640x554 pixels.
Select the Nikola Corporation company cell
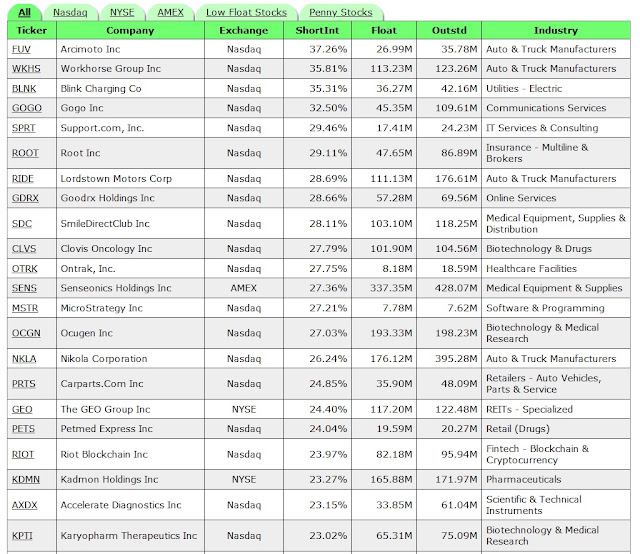130,359
